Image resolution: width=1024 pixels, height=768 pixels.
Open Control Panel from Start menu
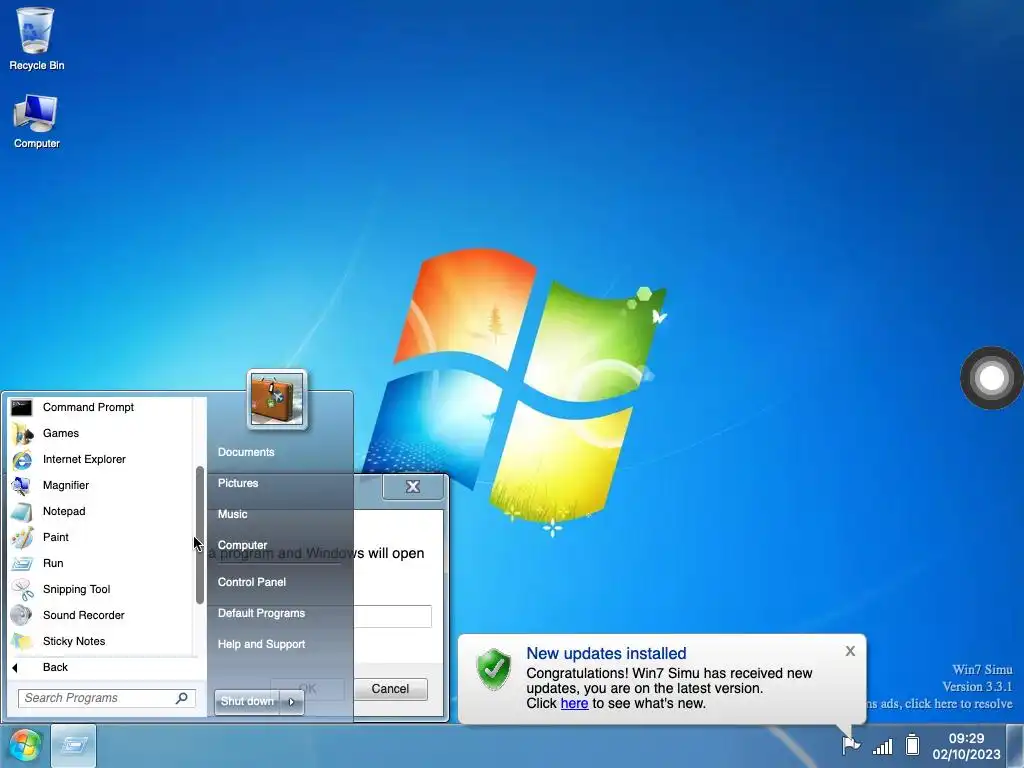pos(251,582)
